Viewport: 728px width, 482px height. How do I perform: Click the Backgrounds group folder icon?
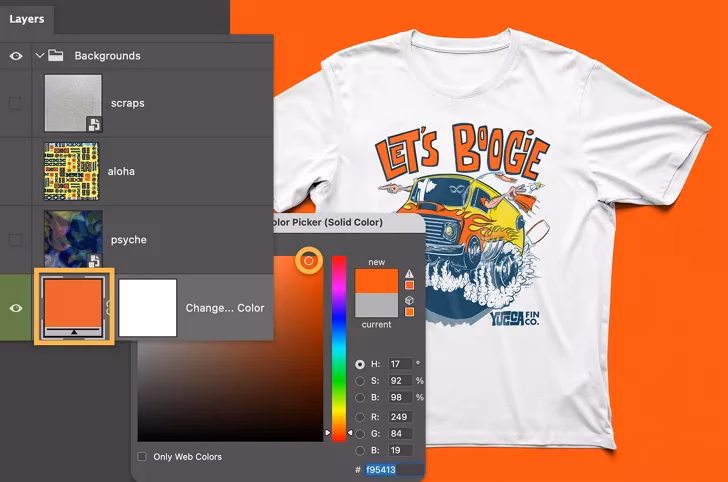click(x=58, y=56)
